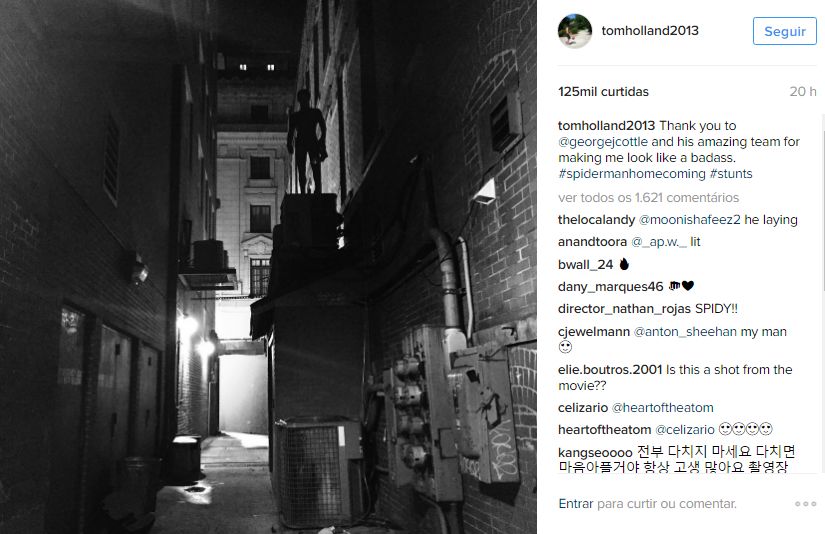This screenshot has width=825, height=534.
Task: Open the three-dot more options menu
Action: click(x=806, y=504)
